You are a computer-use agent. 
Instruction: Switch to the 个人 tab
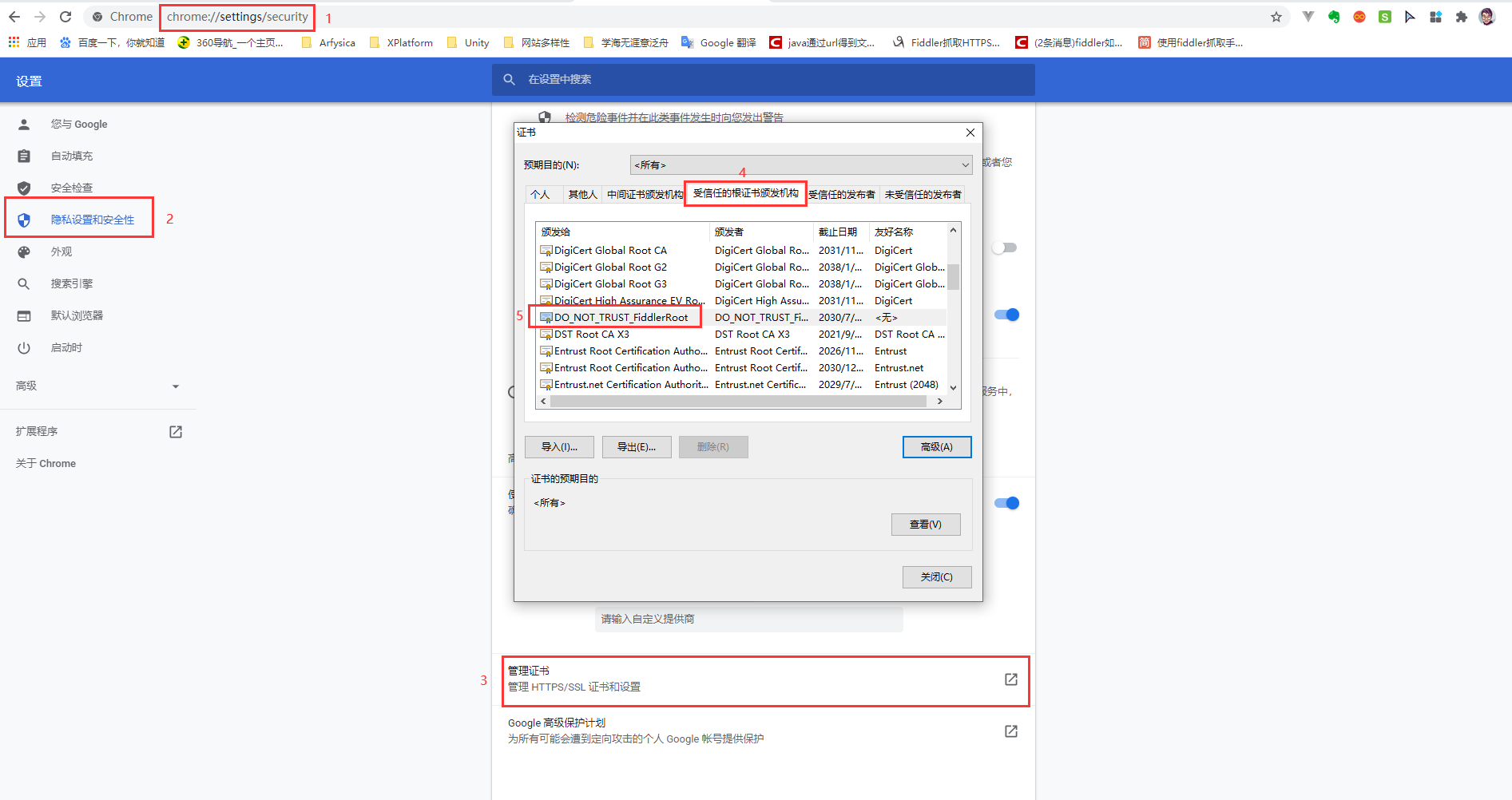tap(541, 194)
